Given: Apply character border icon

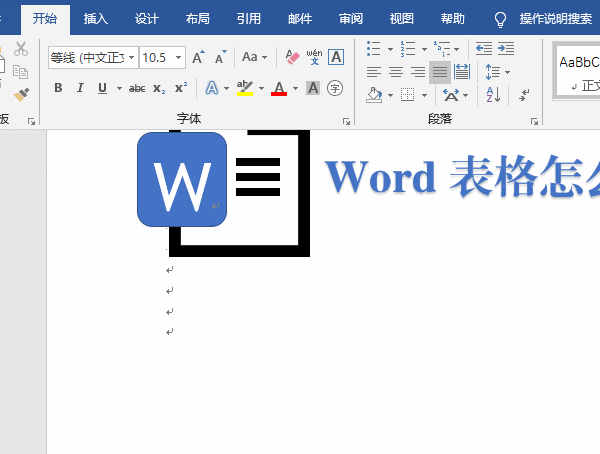Looking at the screenshot, I should click(x=336, y=57).
